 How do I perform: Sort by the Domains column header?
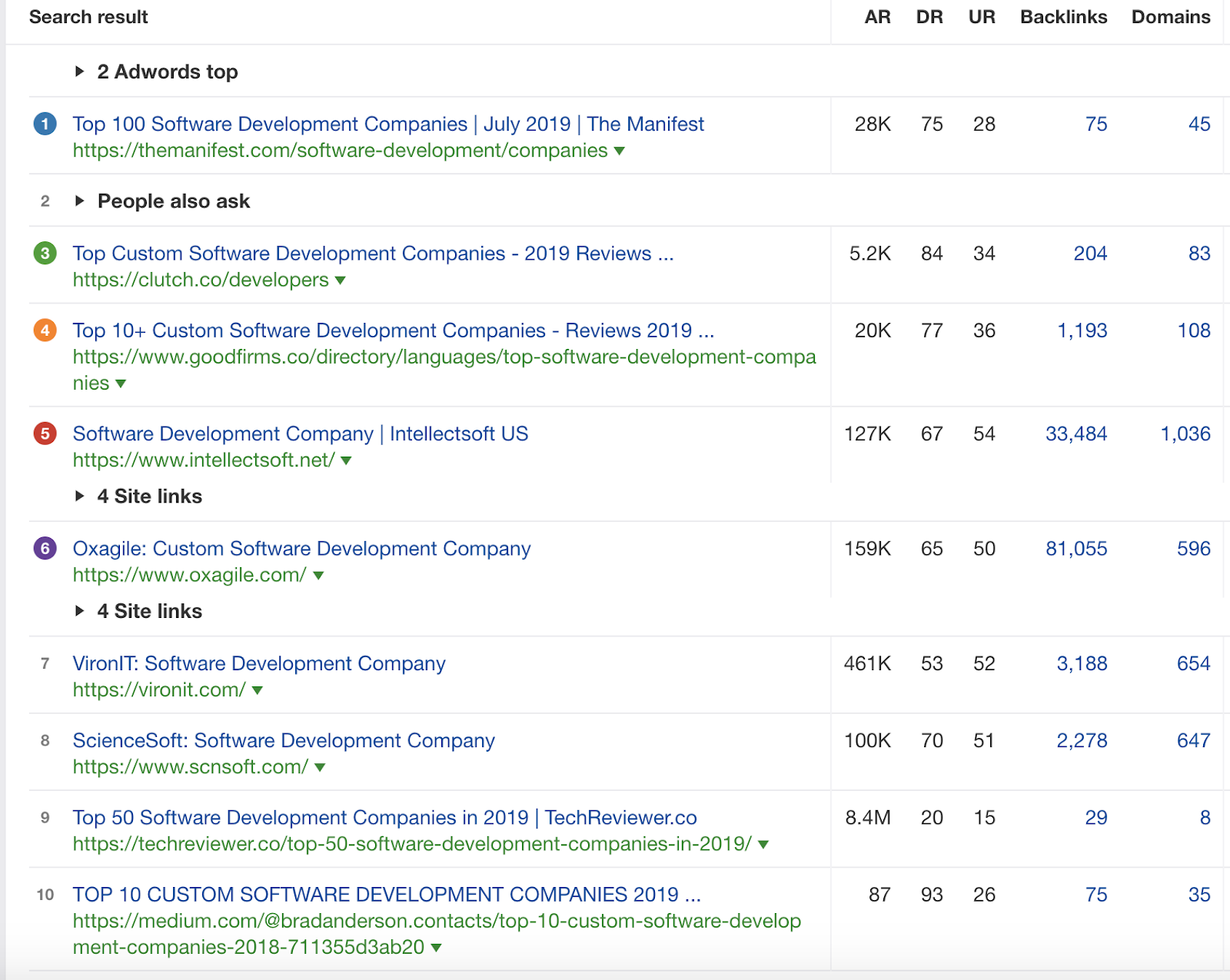click(1170, 17)
